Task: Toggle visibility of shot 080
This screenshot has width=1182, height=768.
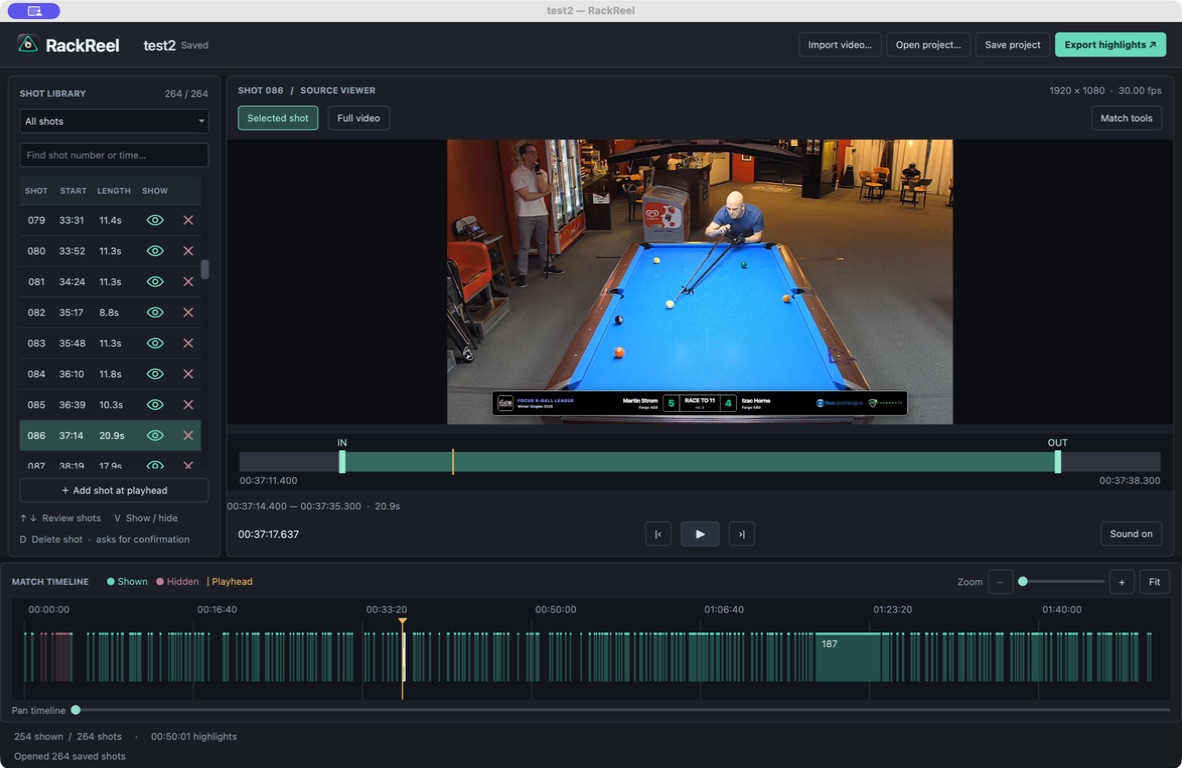Action: click(x=155, y=251)
